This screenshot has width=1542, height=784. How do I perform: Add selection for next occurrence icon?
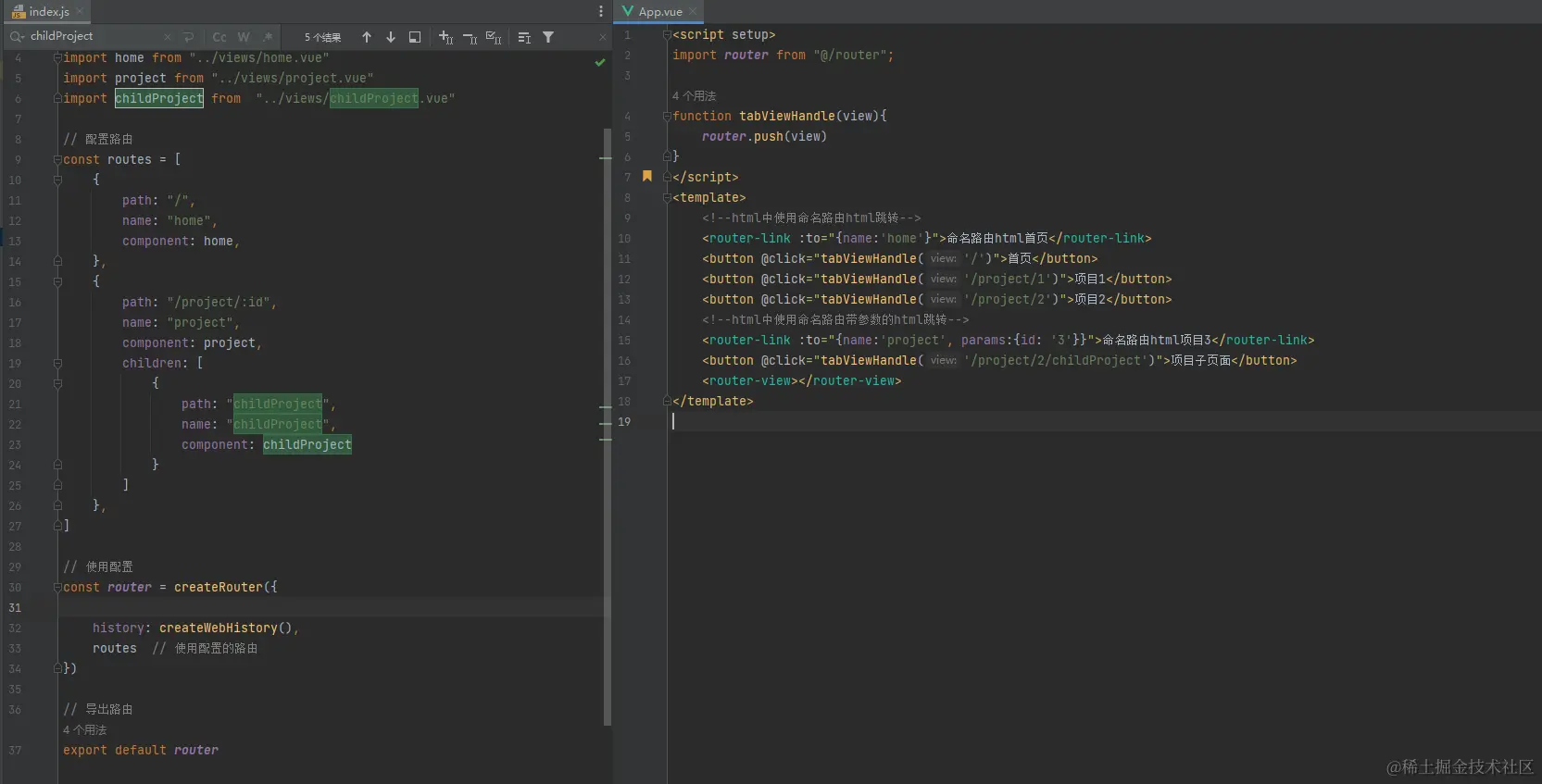[445, 37]
